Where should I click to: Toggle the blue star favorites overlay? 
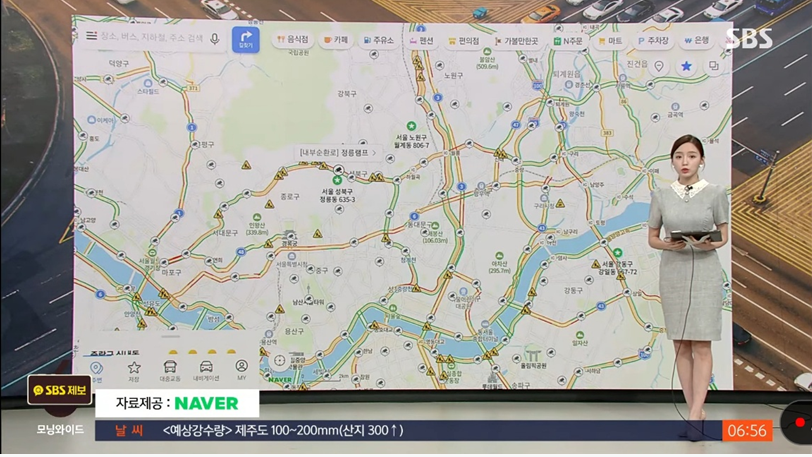[686, 66]
